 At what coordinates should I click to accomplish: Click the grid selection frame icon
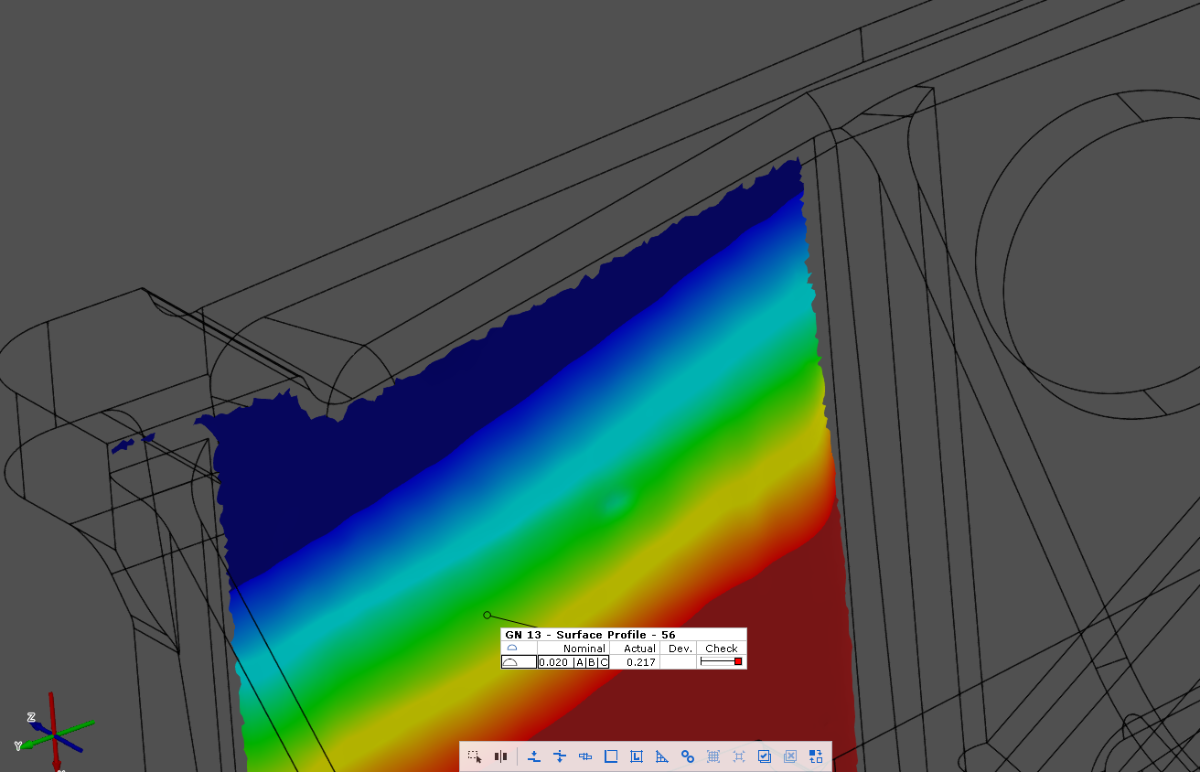(x=713, y=757)
